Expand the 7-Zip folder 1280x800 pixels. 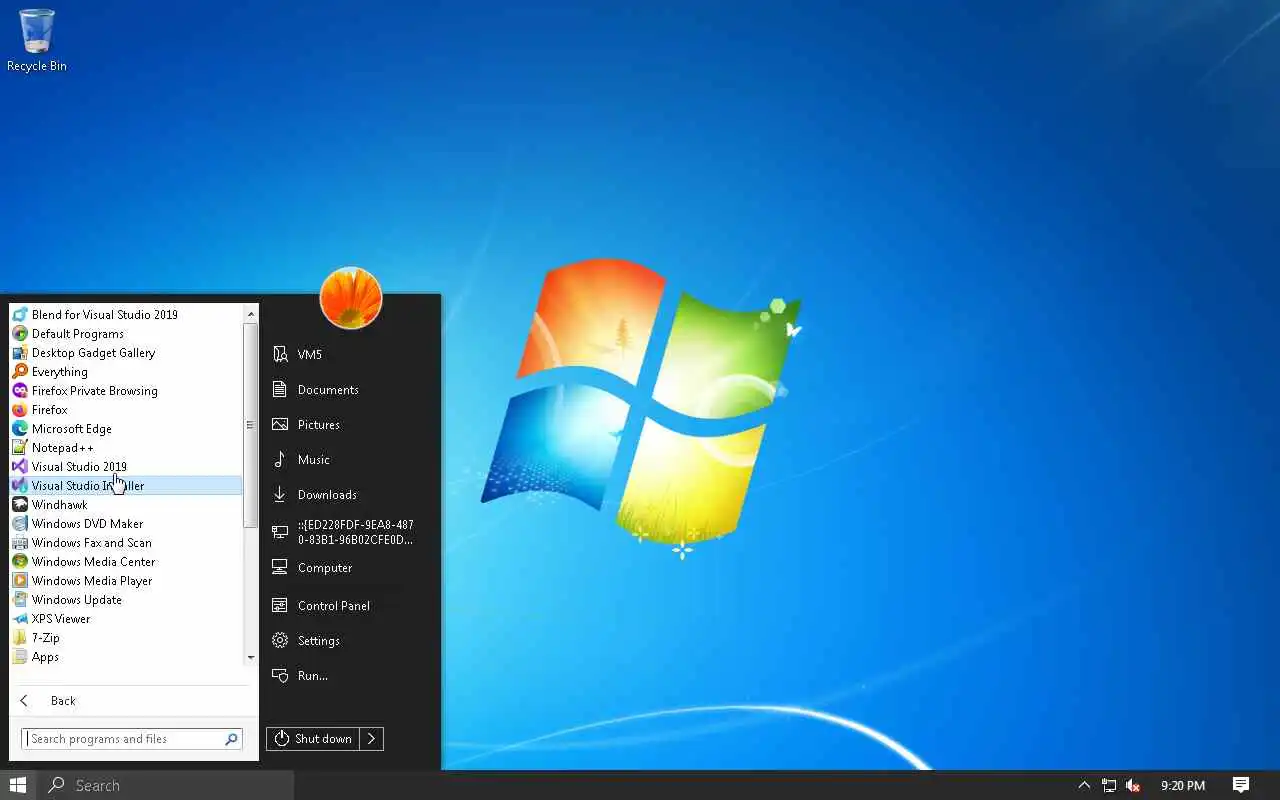point(126,637)
